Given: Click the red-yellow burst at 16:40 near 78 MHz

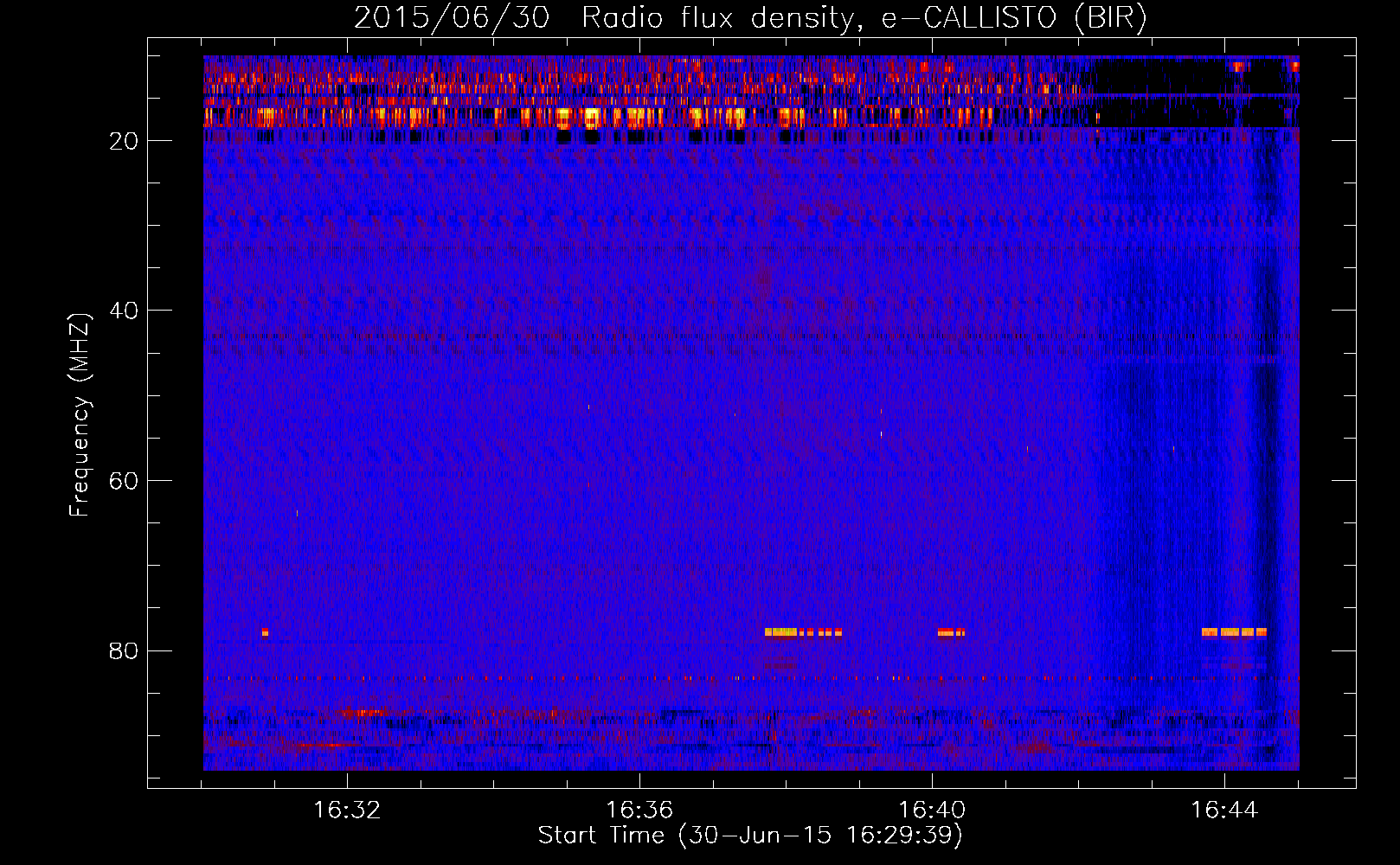Looking at the screenshot, I should click(951, 632).
